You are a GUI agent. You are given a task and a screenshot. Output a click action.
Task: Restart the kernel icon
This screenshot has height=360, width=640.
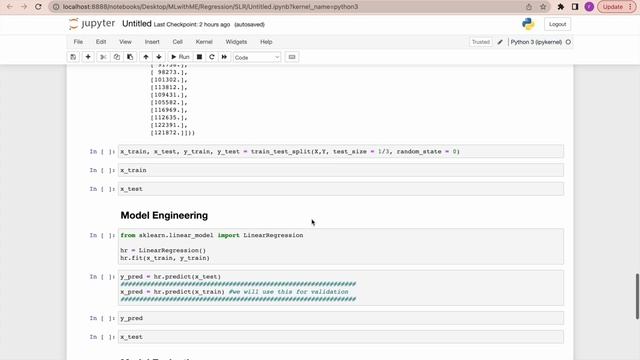tap(211, 57)
